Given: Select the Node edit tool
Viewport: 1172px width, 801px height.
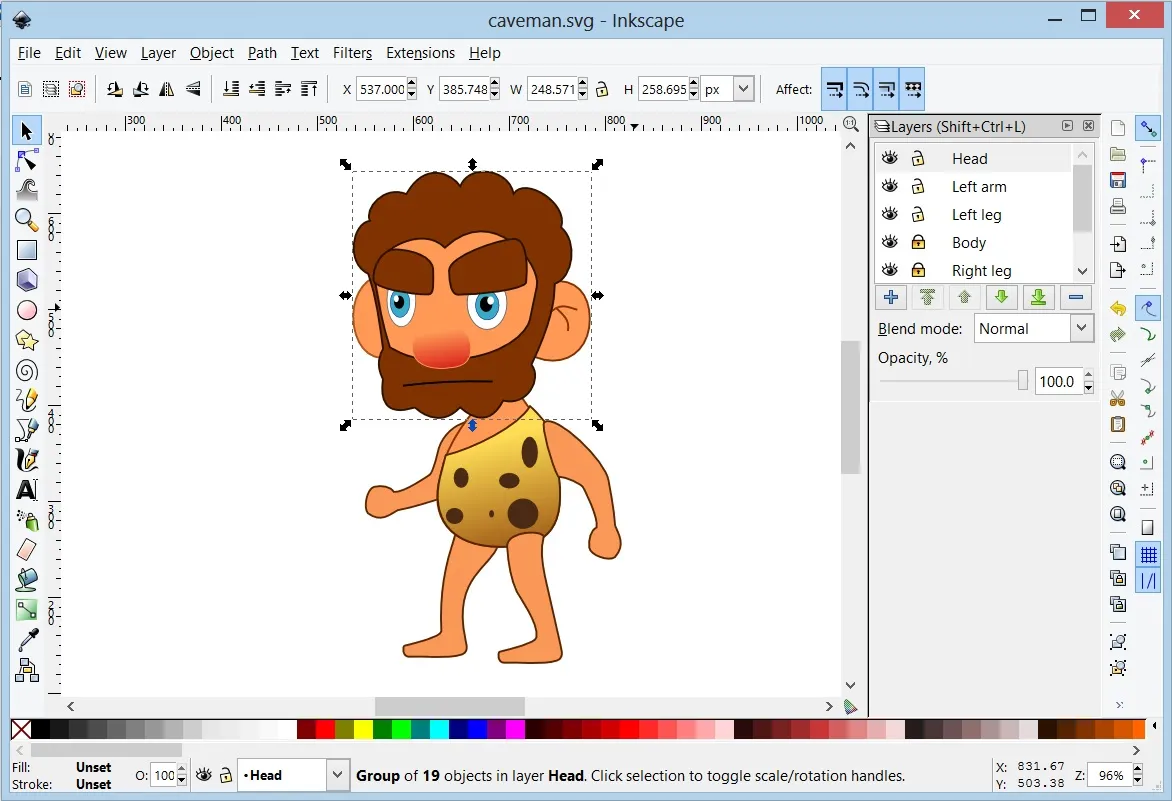Looking at the screenshot, I should point(27,161).
